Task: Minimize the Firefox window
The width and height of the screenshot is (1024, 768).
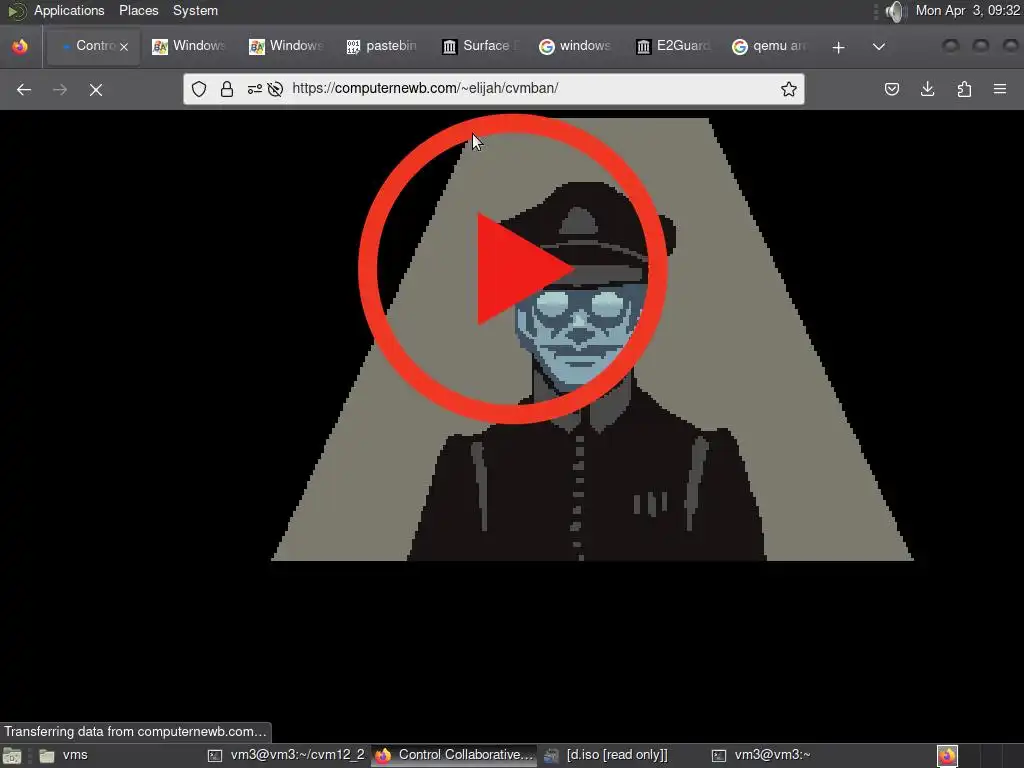Action: click(x=951, y=46)
